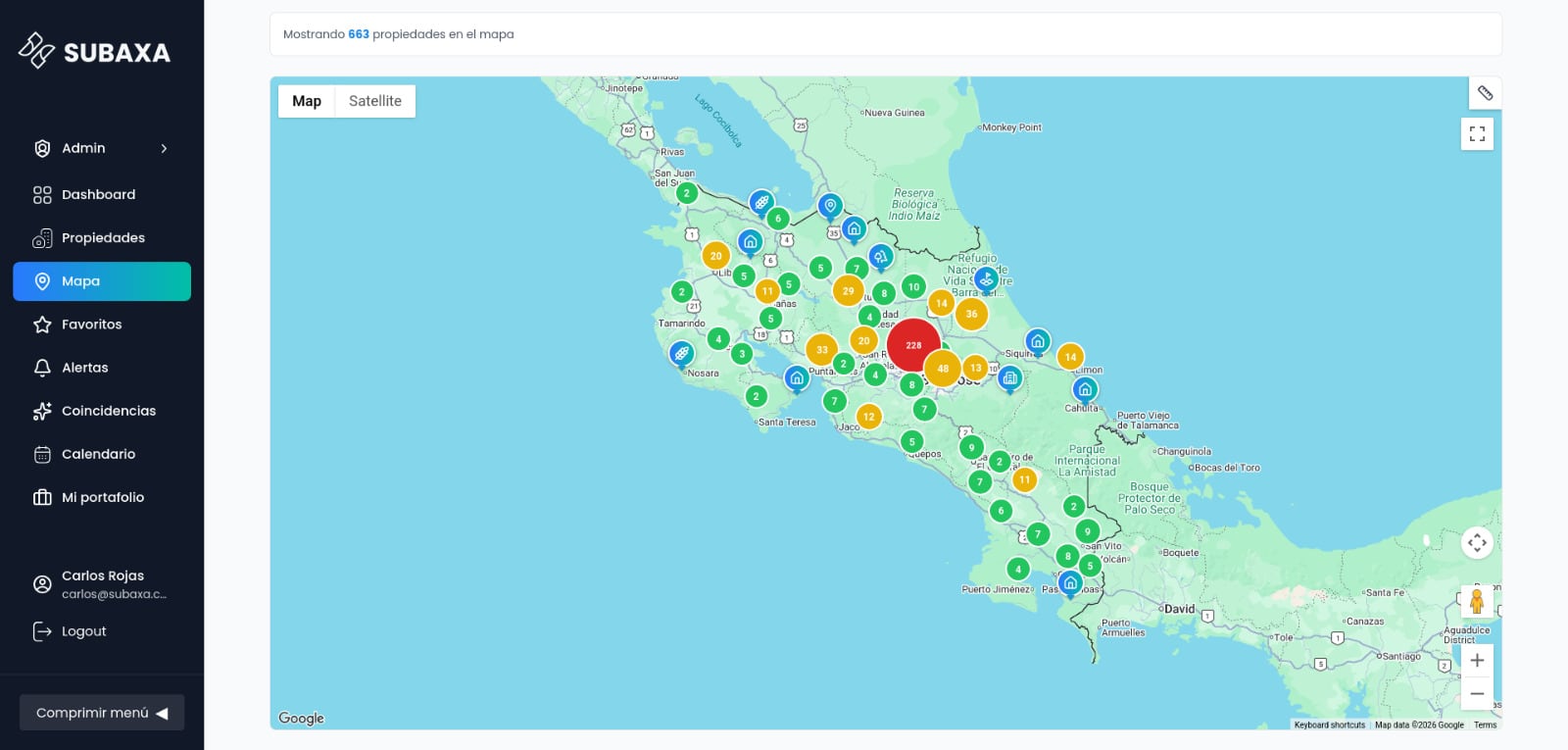Viewport: 1568px width, 750px height.
Task: Click the 36 cluster marker
Action: point(971,314)
